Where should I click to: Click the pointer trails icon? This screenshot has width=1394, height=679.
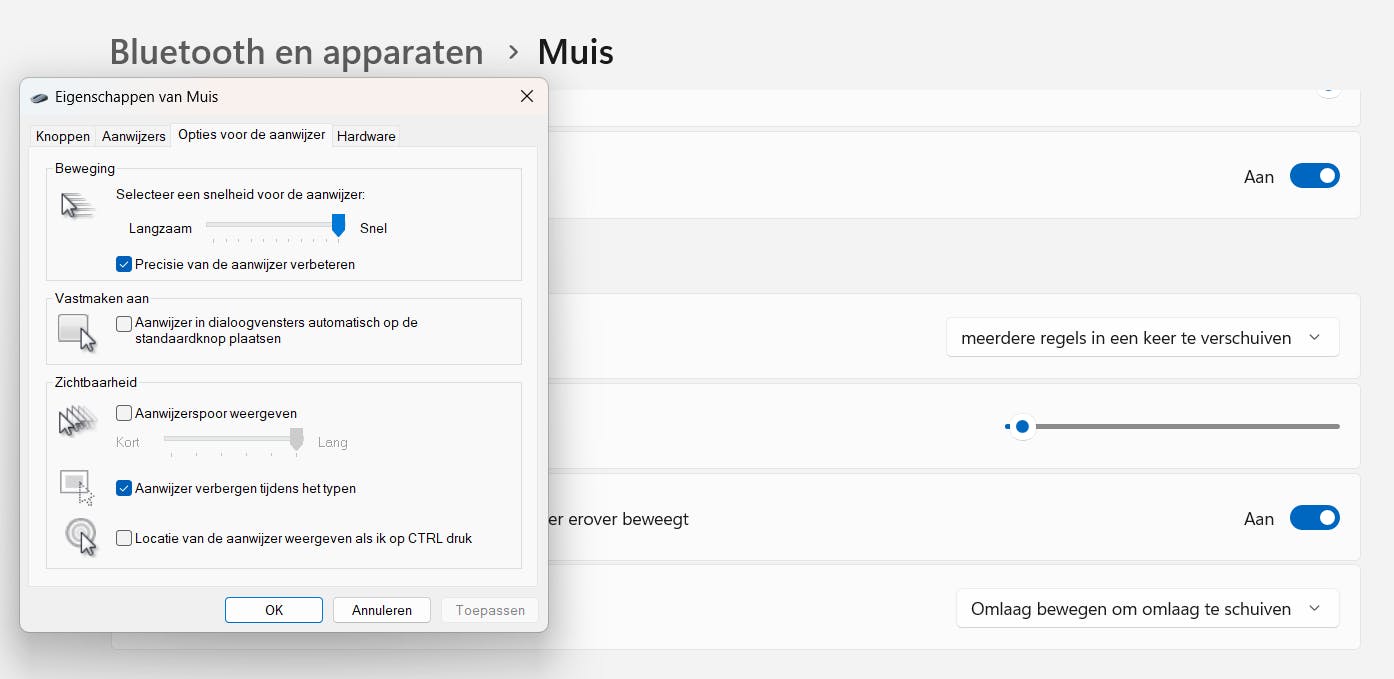point(77,421)
